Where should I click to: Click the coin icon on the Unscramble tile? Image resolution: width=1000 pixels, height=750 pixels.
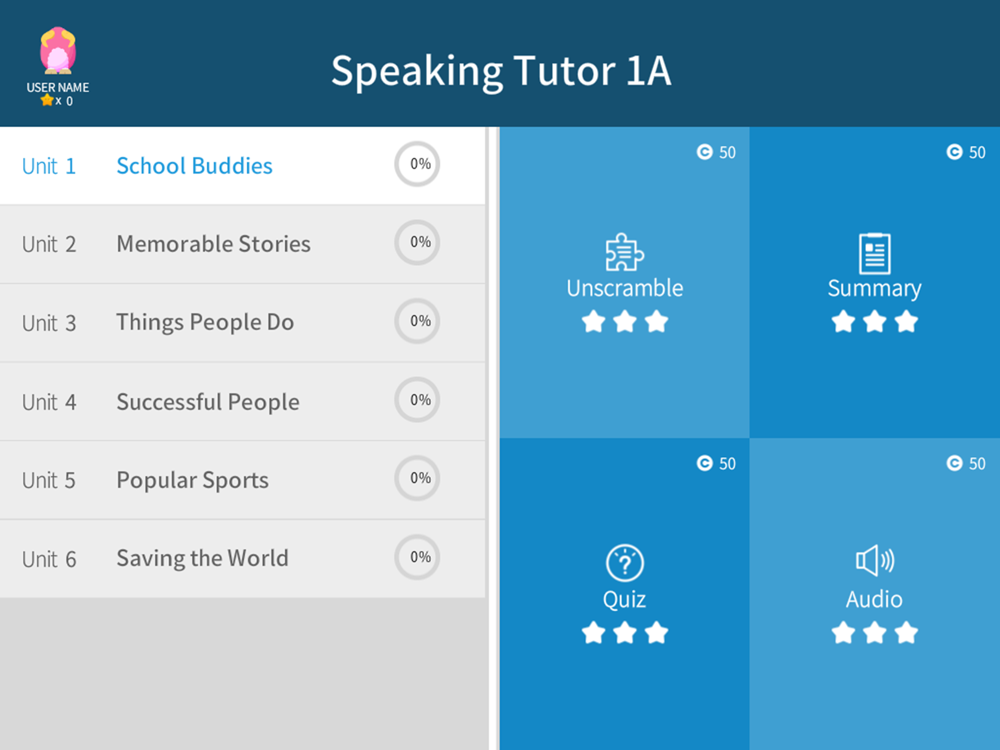click(704, 152)
